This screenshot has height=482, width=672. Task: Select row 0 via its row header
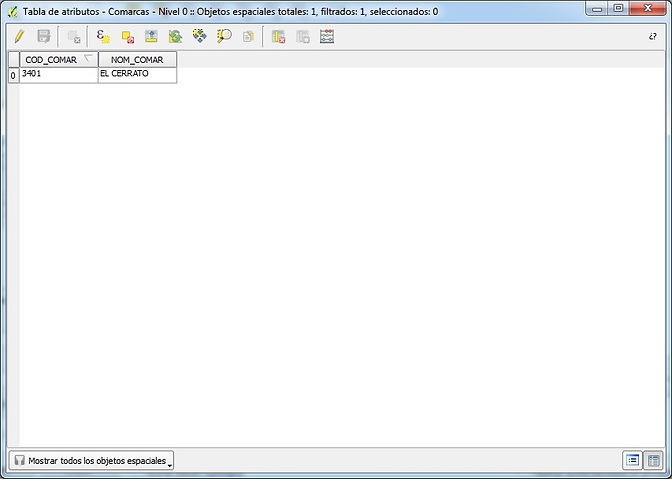click(13, 75)
